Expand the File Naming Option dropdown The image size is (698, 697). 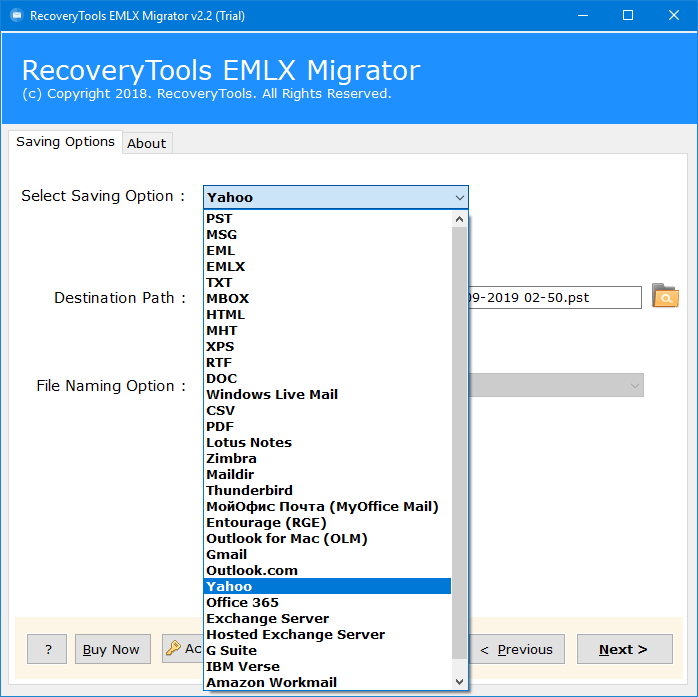click(x=635, y=385)
